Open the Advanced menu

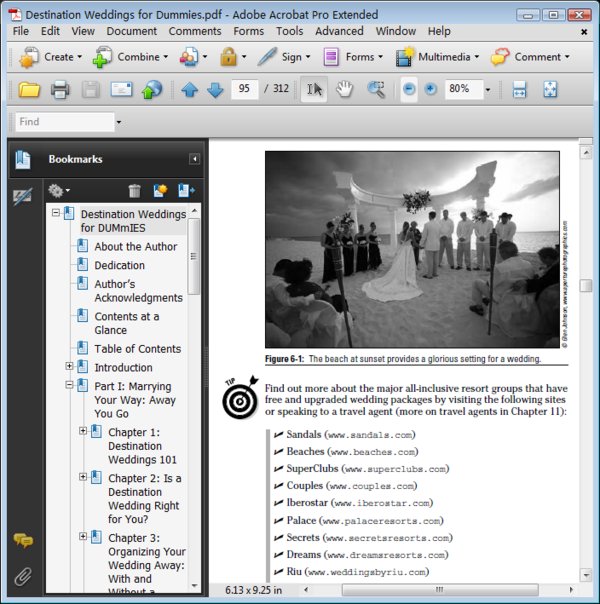(x=339, y=31)
